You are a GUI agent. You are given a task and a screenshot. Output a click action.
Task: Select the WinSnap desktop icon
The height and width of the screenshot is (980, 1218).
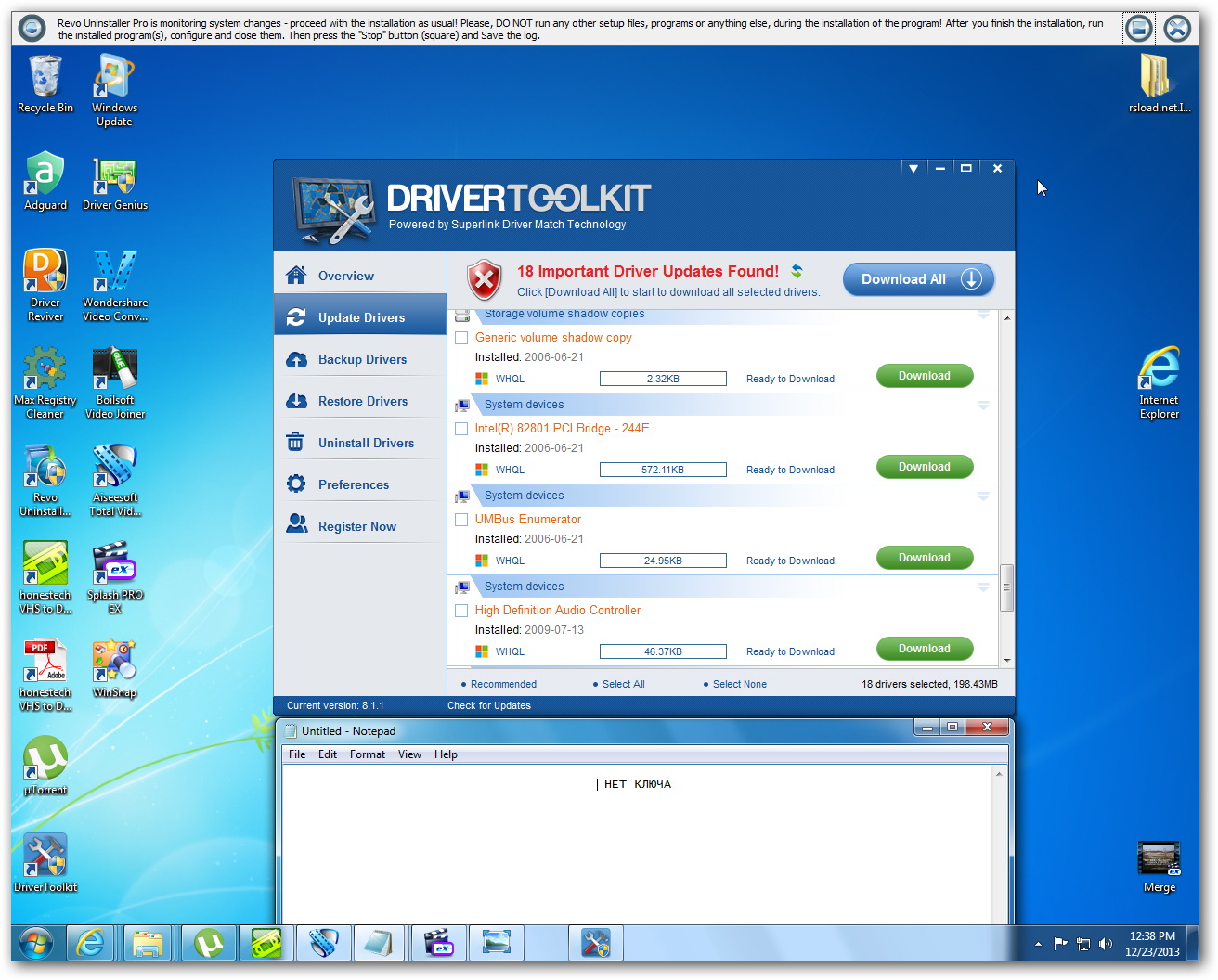pos(114,669)
